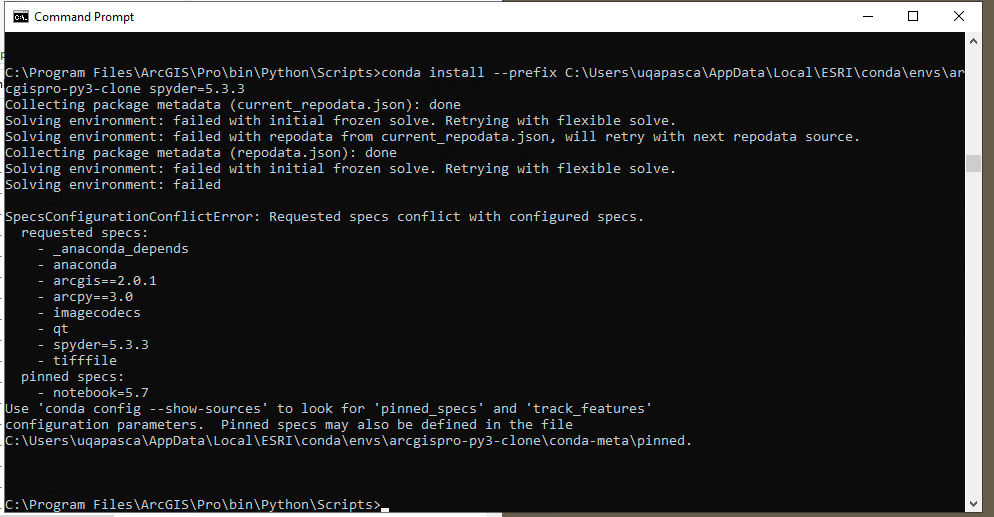Image resolution: width=994 pixels, height=517 pixels.
Task: Click scrollbar track above the thumb
Action: coord(973,101)
